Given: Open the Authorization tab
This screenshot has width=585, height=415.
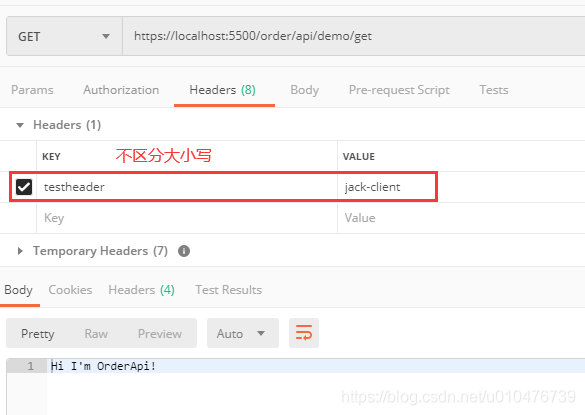Looking at the screenshot, I should (x=121, y=90).
